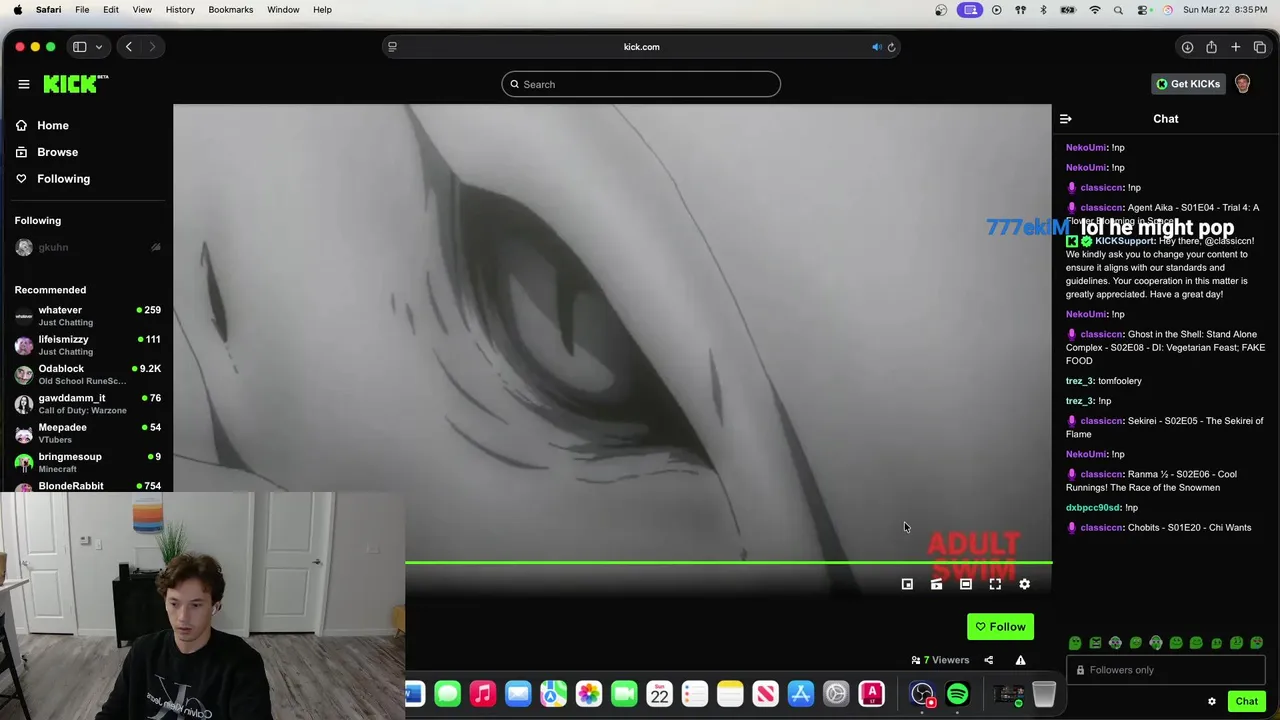This screenshot has height=720, width=1280.
Task: Open the Safari File menu
Action: coord(82,10)
